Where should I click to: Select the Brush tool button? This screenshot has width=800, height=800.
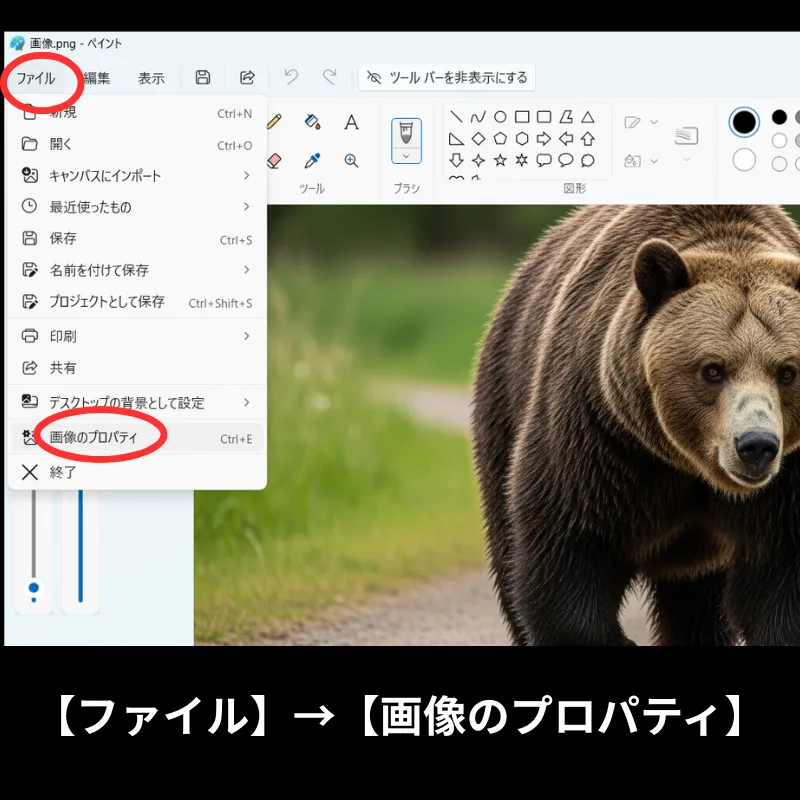pyautogui.click(x=406, y=132)
